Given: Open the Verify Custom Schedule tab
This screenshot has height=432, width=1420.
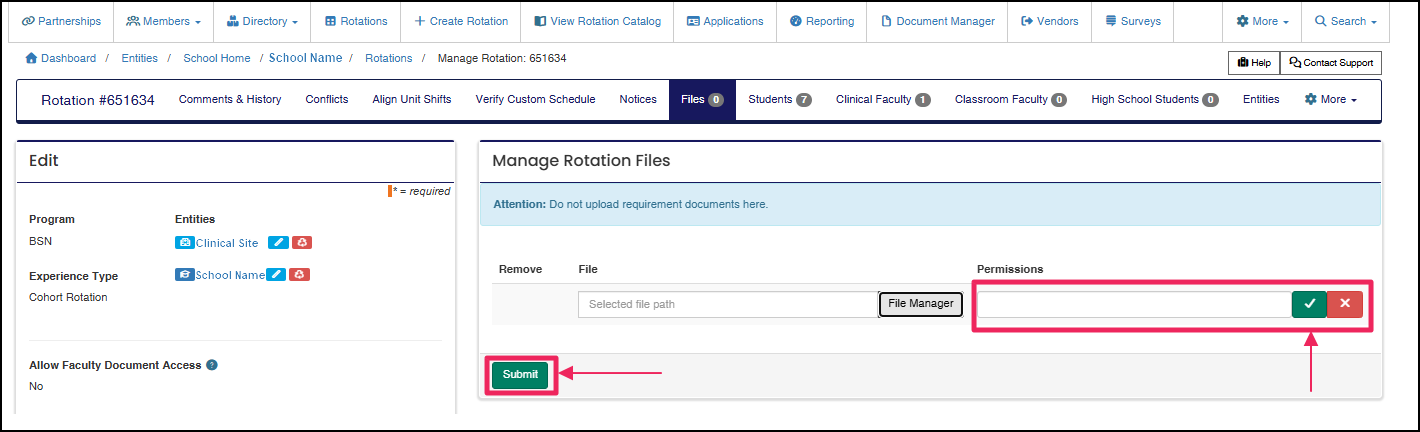Looking at the screenshot, I should pyautogui.click(x=535, y=100).
